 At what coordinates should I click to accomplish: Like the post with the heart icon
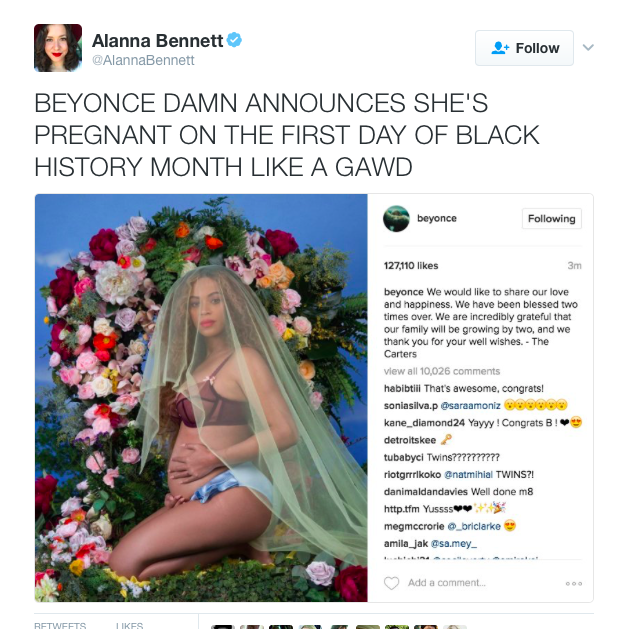[x=391, y=583]
